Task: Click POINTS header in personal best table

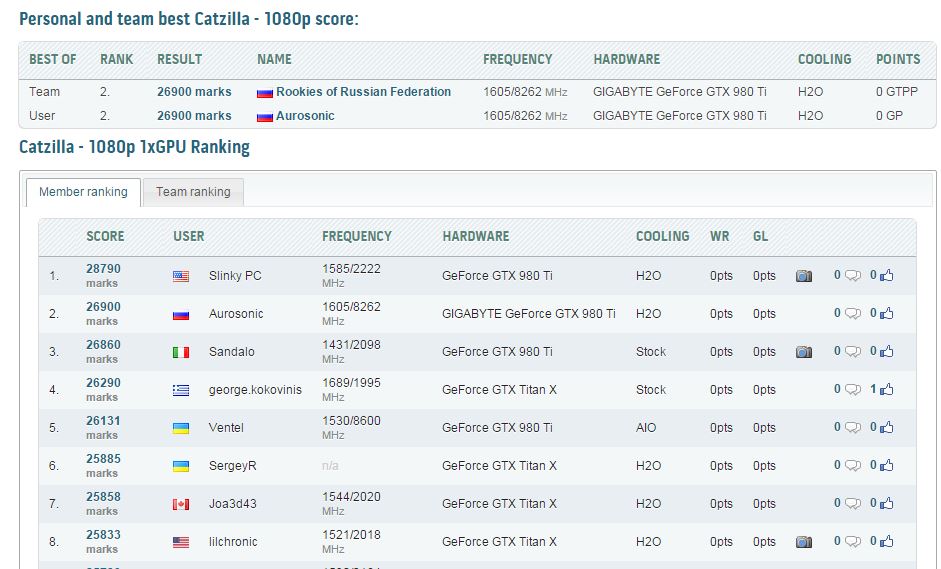Action: (x=898, y=59)
